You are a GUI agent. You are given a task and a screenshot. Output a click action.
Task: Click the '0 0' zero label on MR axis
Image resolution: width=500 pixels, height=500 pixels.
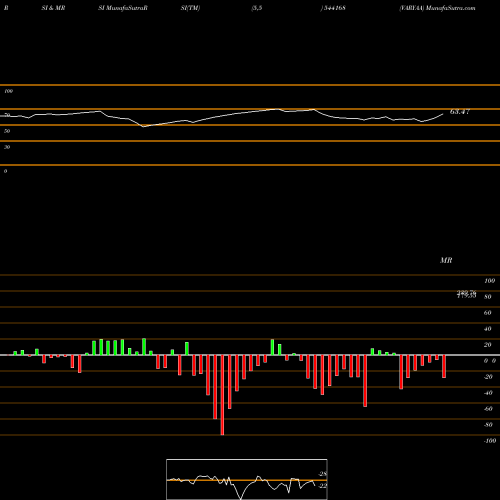(490, 361)
